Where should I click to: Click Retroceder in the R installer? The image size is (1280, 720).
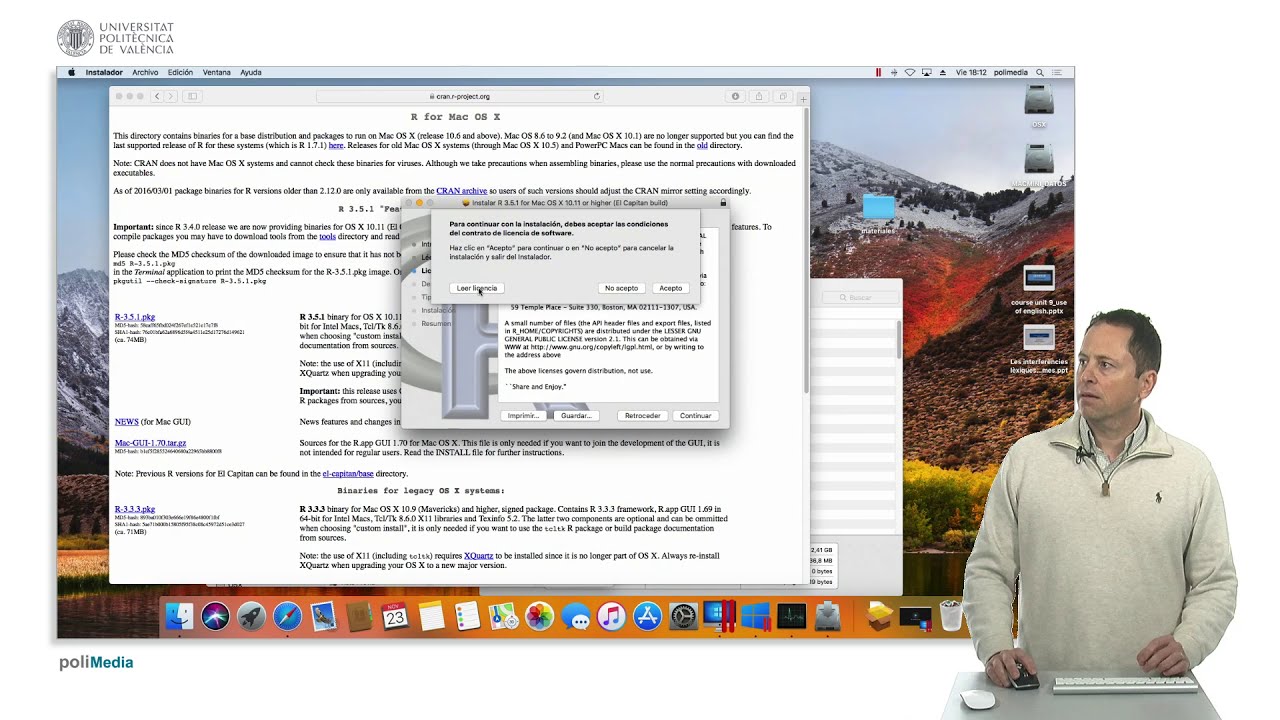(x=642, y=416)
